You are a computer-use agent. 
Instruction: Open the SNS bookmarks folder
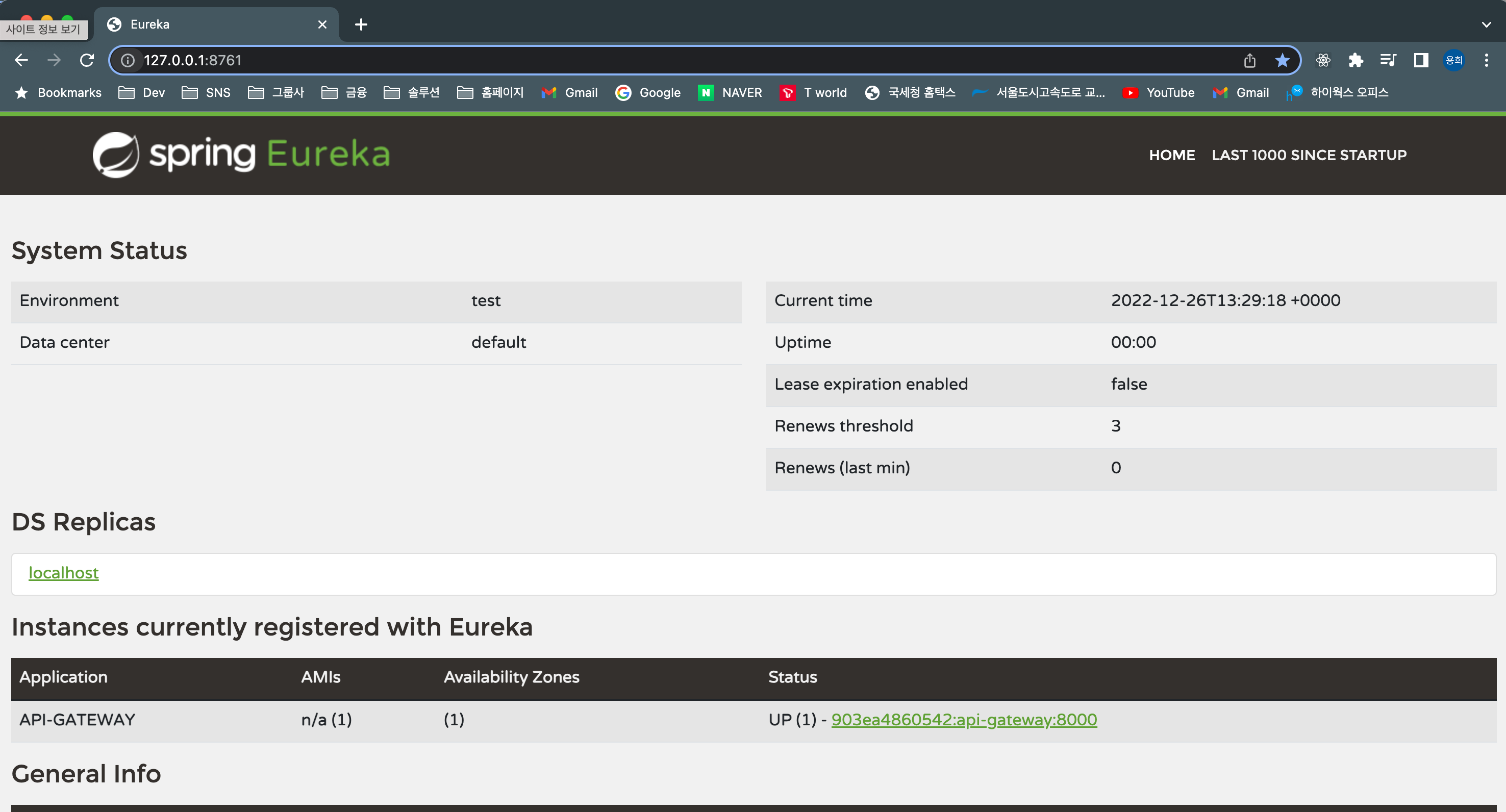pyautogui.click(x=206, y=92)
